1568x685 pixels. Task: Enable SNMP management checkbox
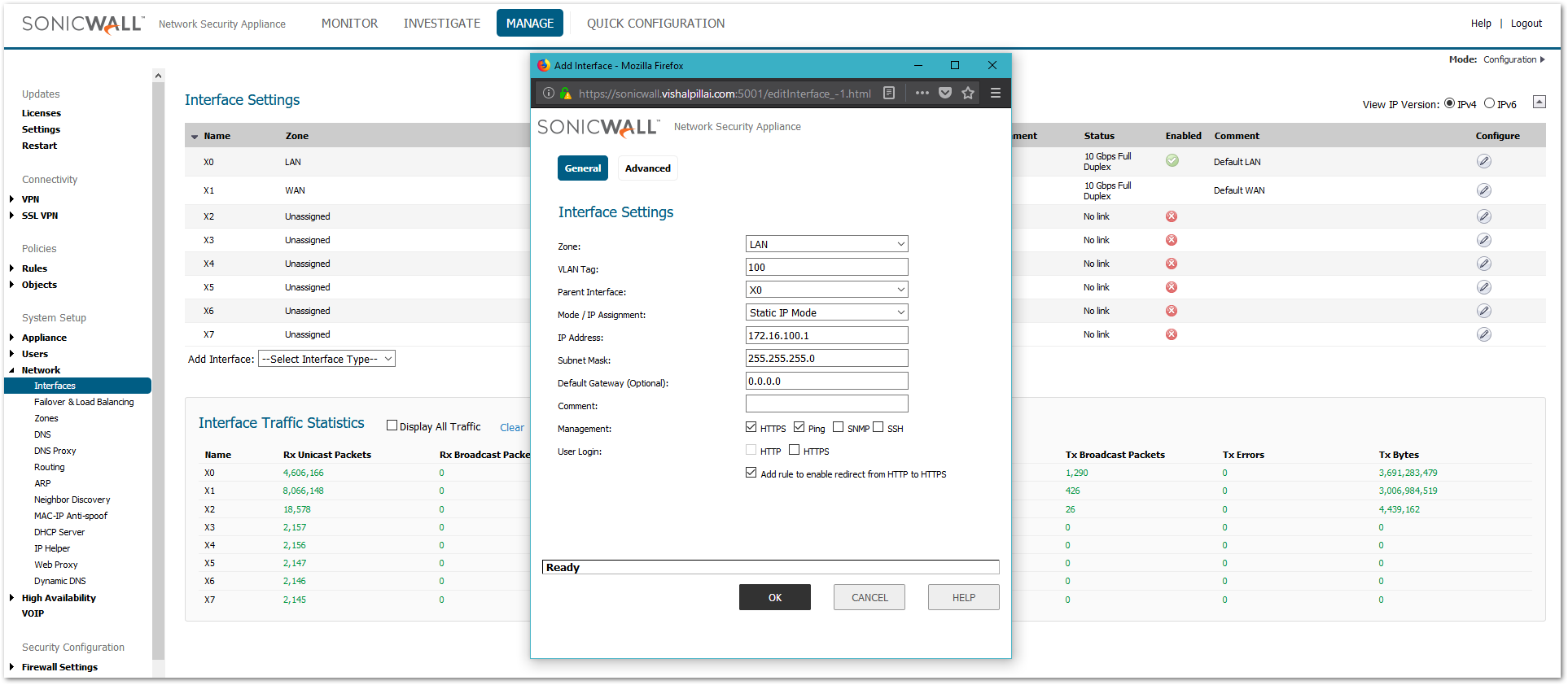coord(838,427)
